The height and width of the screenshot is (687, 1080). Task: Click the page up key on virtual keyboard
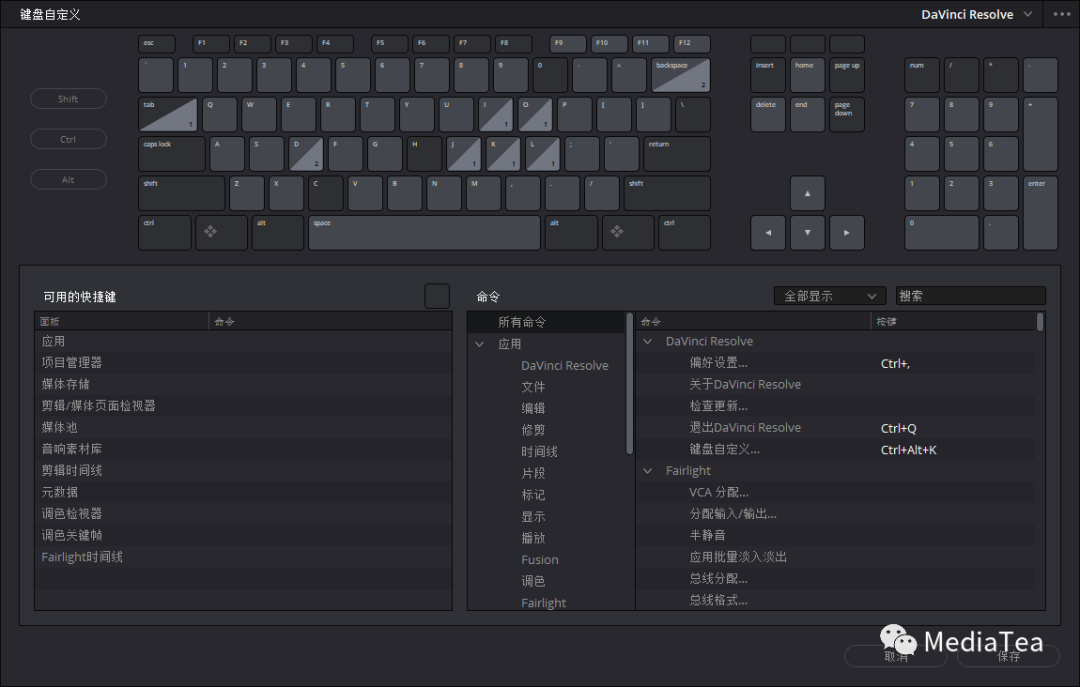(847, 75)
